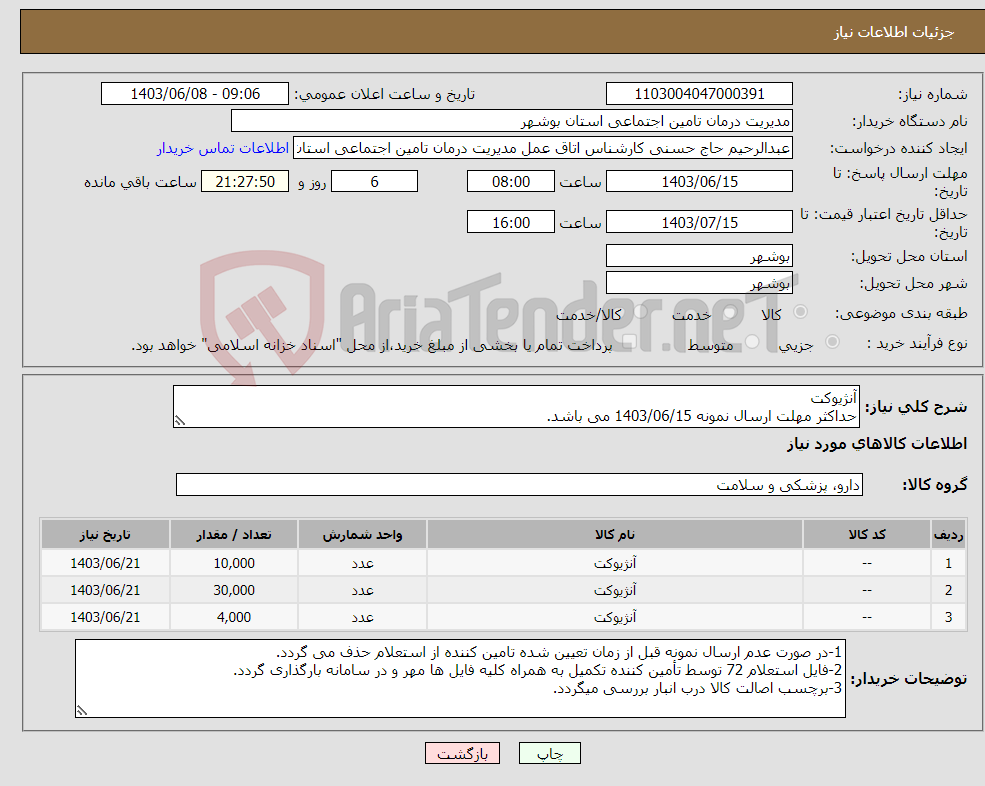This screenshot has height=786, width=985.
Task: Select the جزیی purchase type radio
Action: click(832, 341)
